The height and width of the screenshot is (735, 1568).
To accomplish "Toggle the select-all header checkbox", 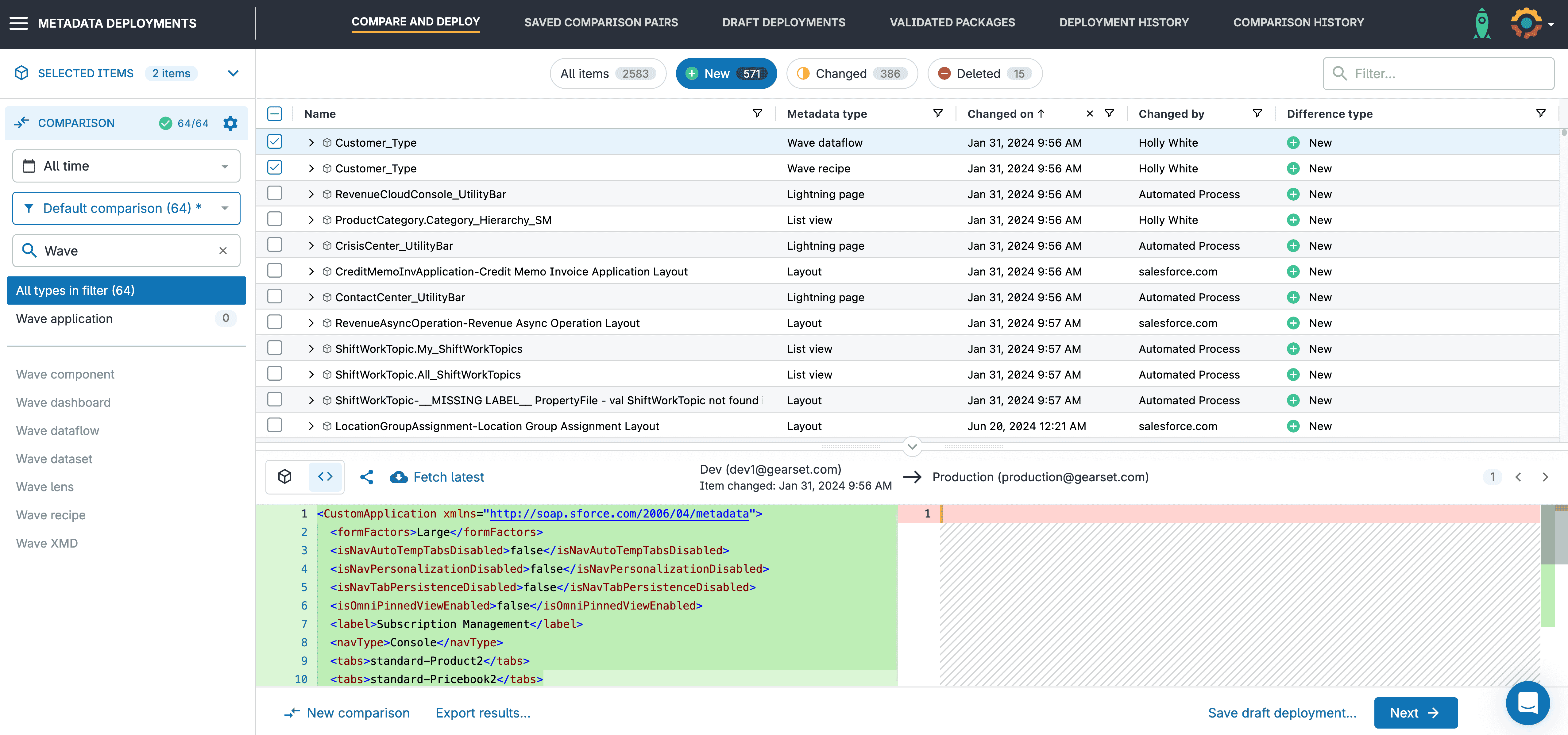I will (275, 114).
